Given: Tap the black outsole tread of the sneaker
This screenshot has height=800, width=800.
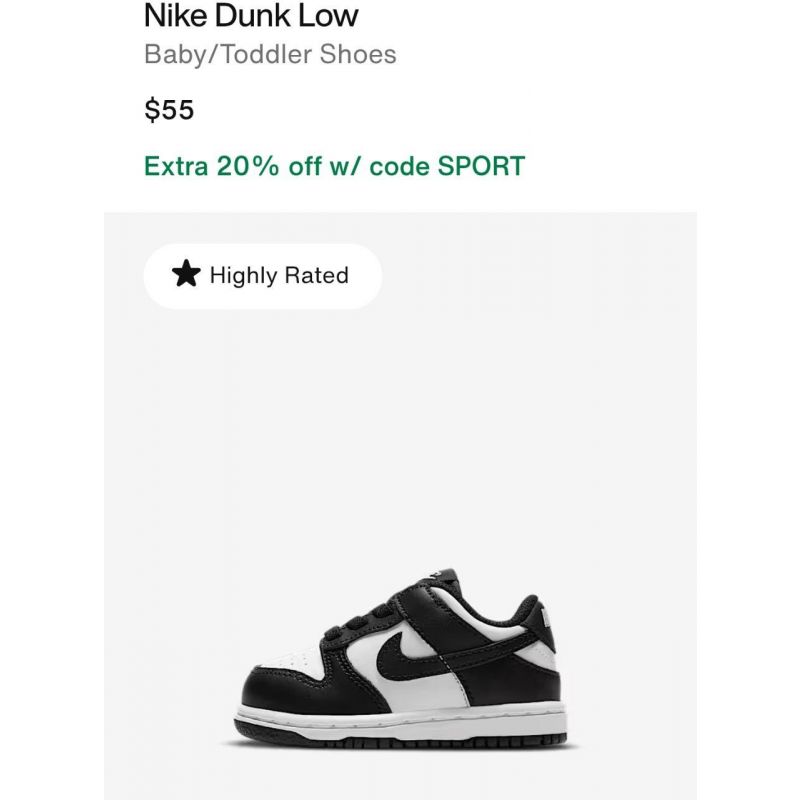Looking at the screenshot, I should tap(401, 739).
